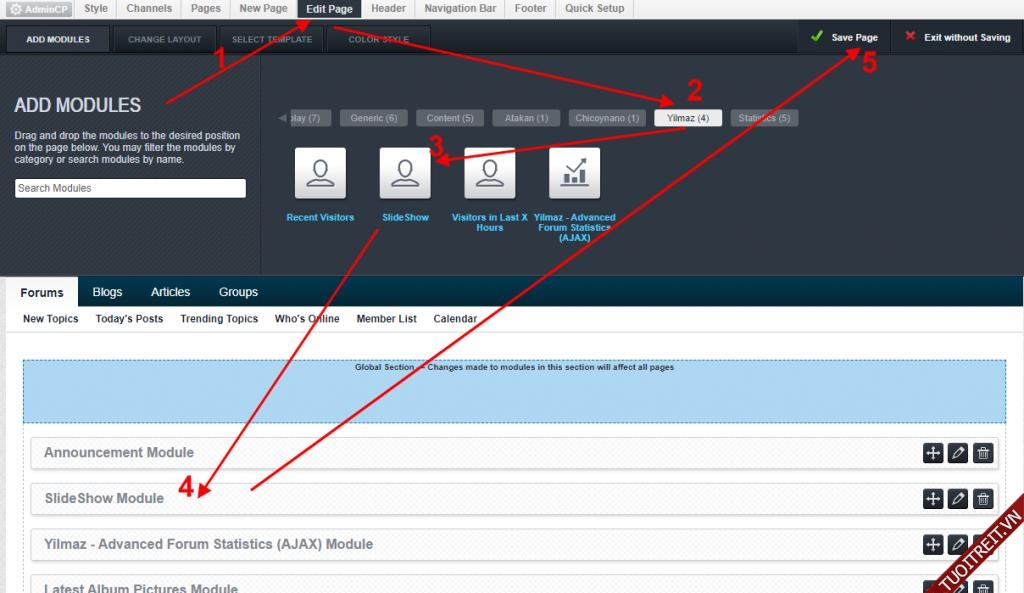Open Quick Setup in top menu
The width and height of the screenshot is (1024, 593).
tap(594, 8)
